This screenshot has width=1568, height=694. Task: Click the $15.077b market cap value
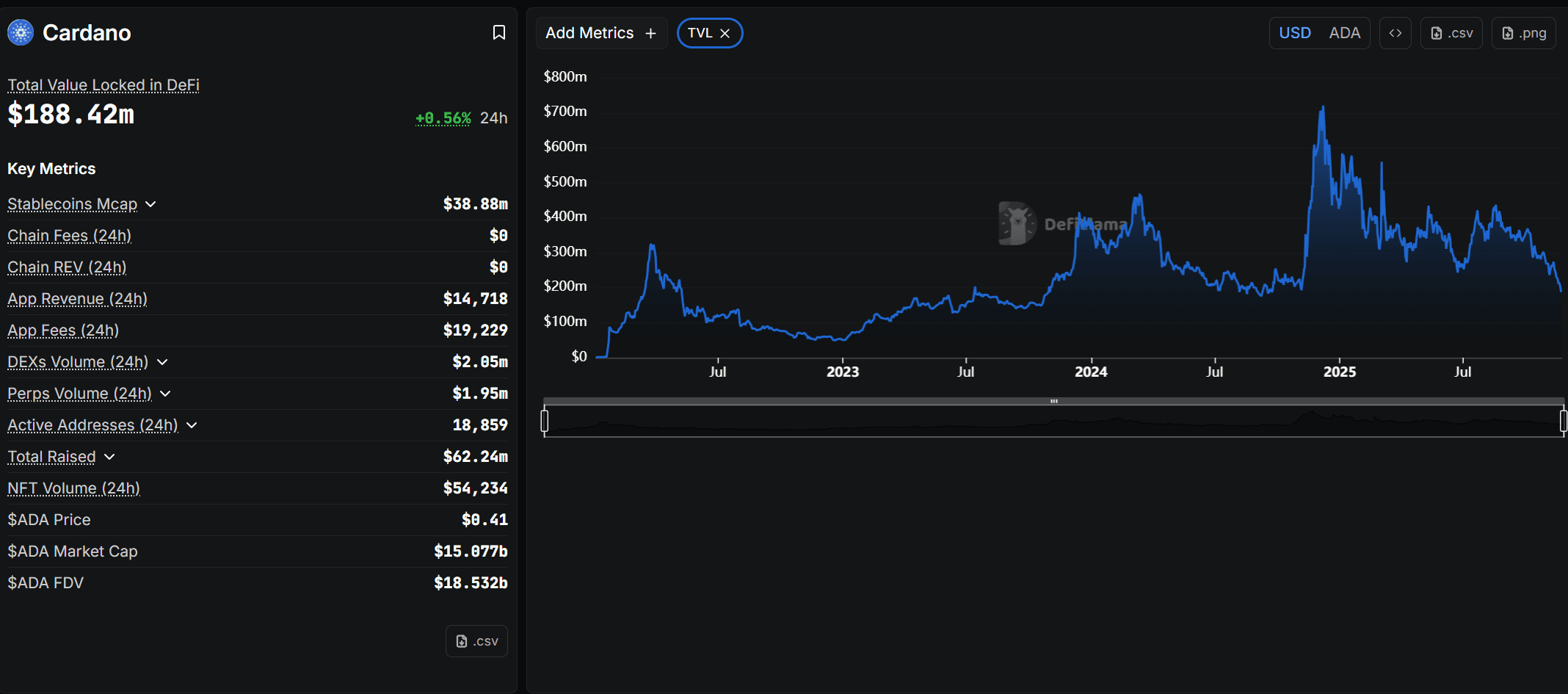pyautogui.click(x=471, y=552)
